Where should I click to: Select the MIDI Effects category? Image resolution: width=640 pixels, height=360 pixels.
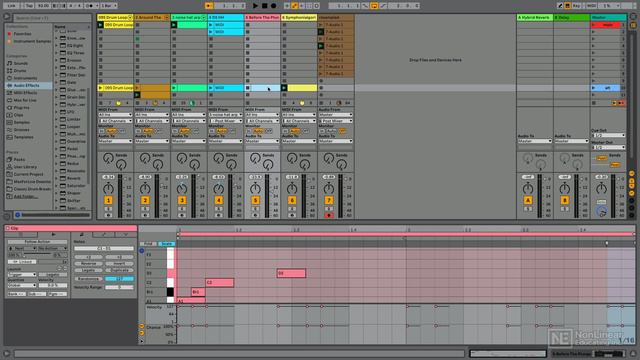point(25,93)
